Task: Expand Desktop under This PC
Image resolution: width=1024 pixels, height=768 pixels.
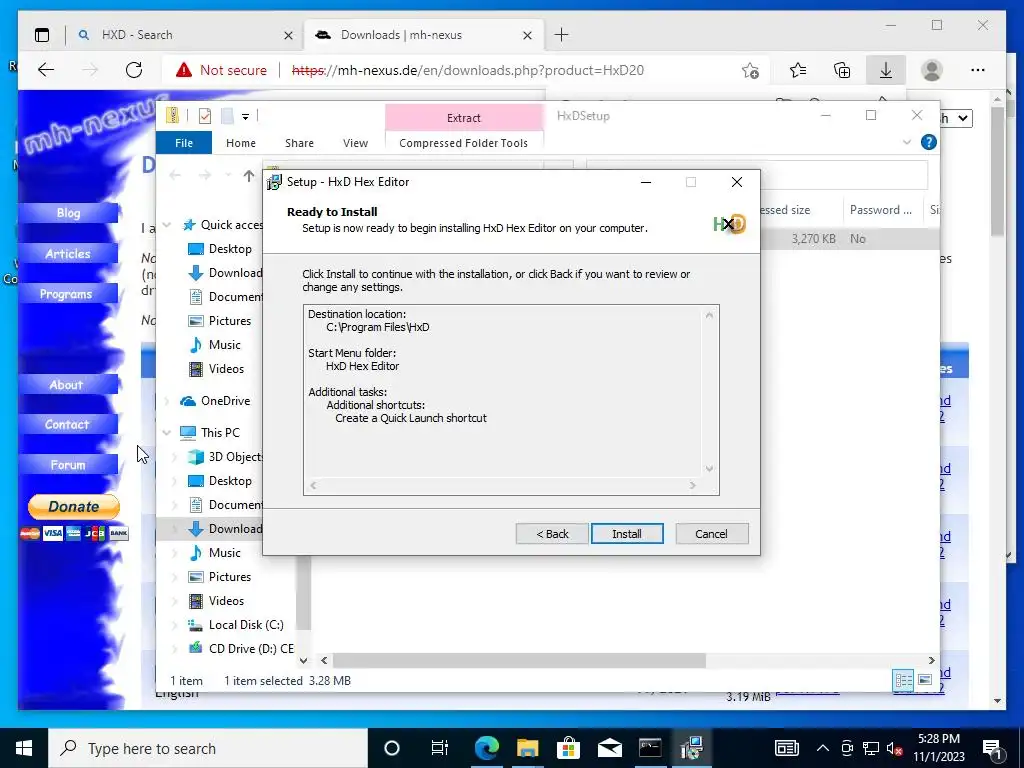Action: pyautogui.click(x=175, y=481)
